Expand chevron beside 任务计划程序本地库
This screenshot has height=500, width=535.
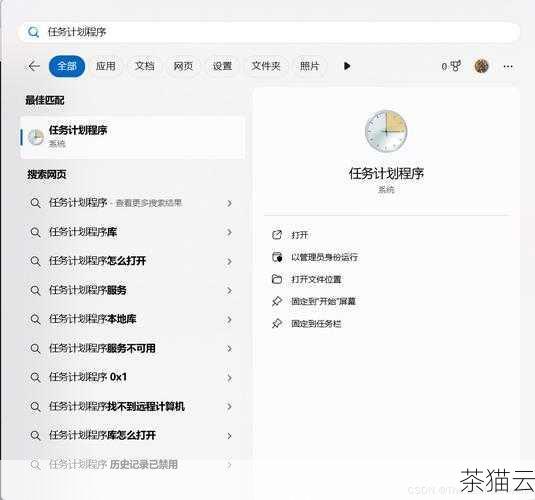coord(229,319)
